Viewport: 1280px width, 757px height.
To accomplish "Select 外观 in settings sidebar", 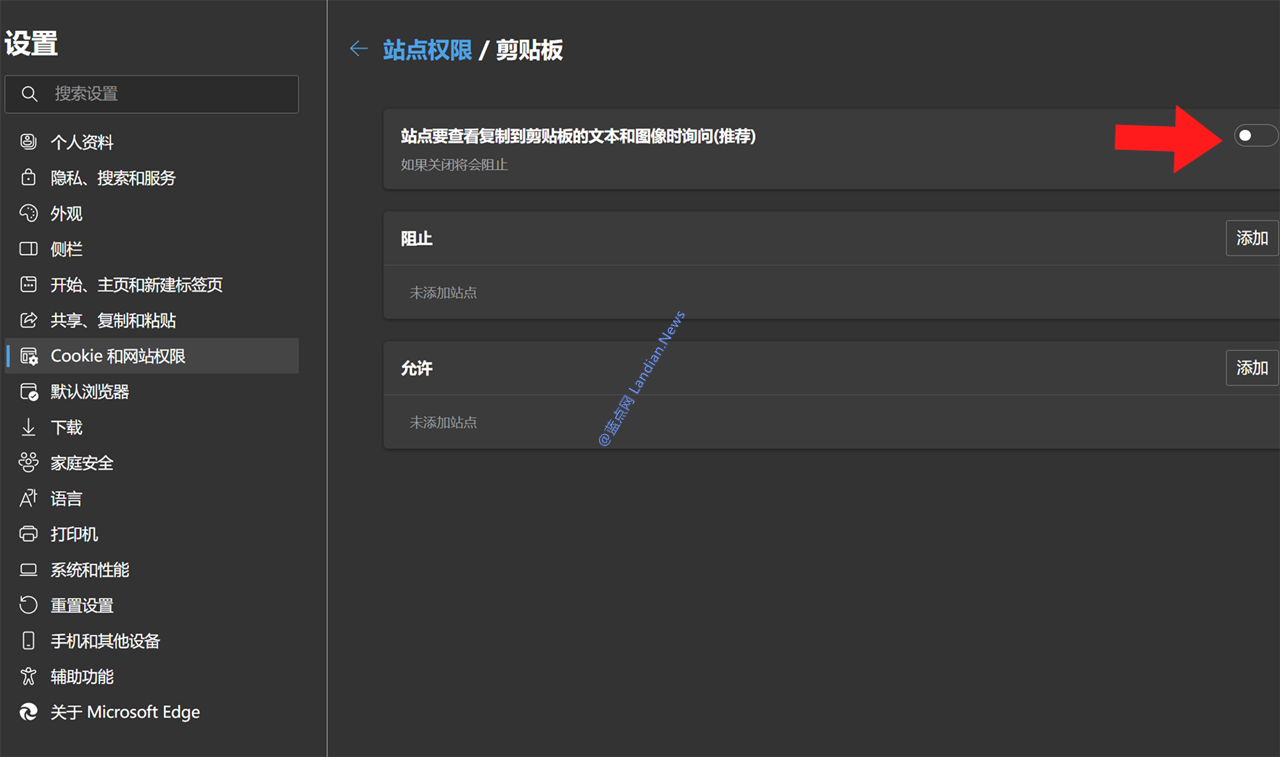I will click(152, 213).
